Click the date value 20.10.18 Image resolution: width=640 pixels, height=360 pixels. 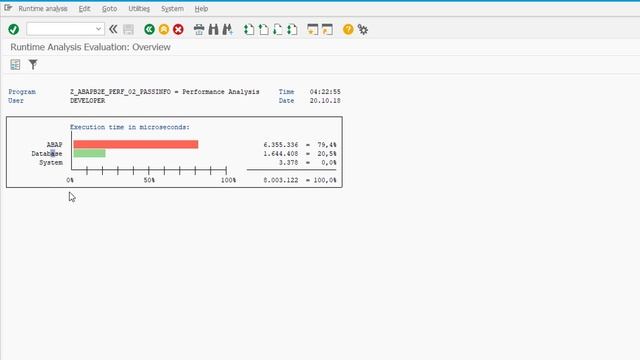[325, 101]
